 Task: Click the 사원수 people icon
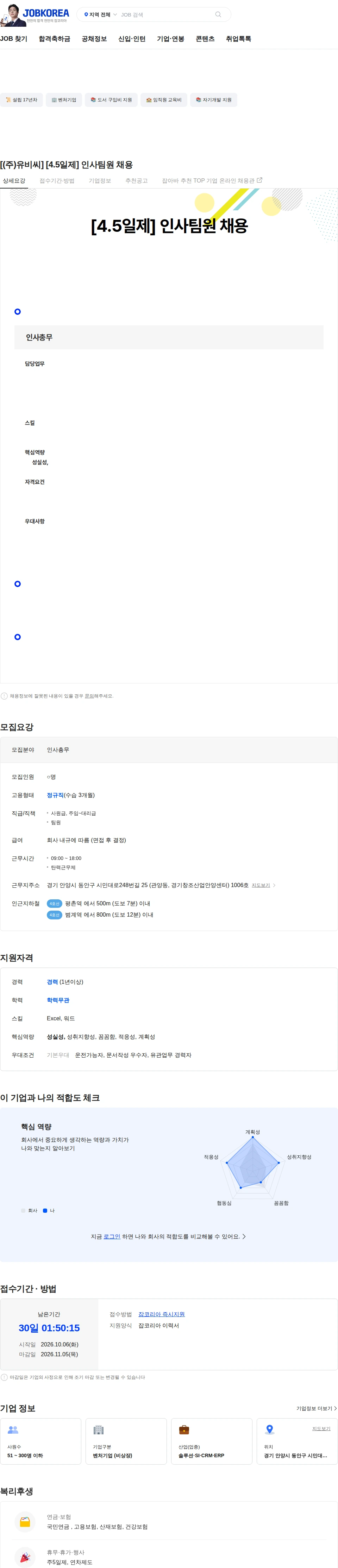[13, 1430]
